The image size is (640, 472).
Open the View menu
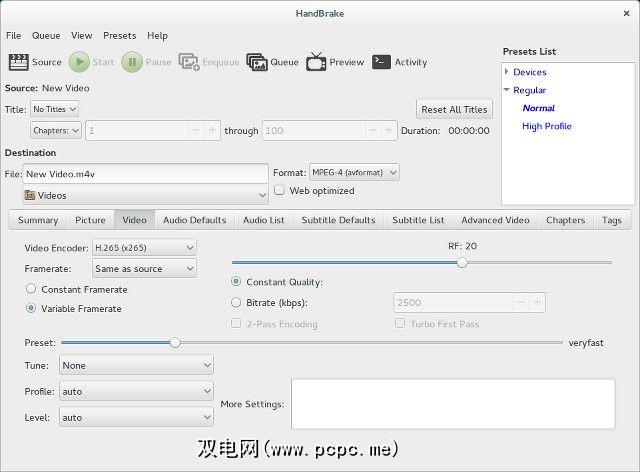82,36
